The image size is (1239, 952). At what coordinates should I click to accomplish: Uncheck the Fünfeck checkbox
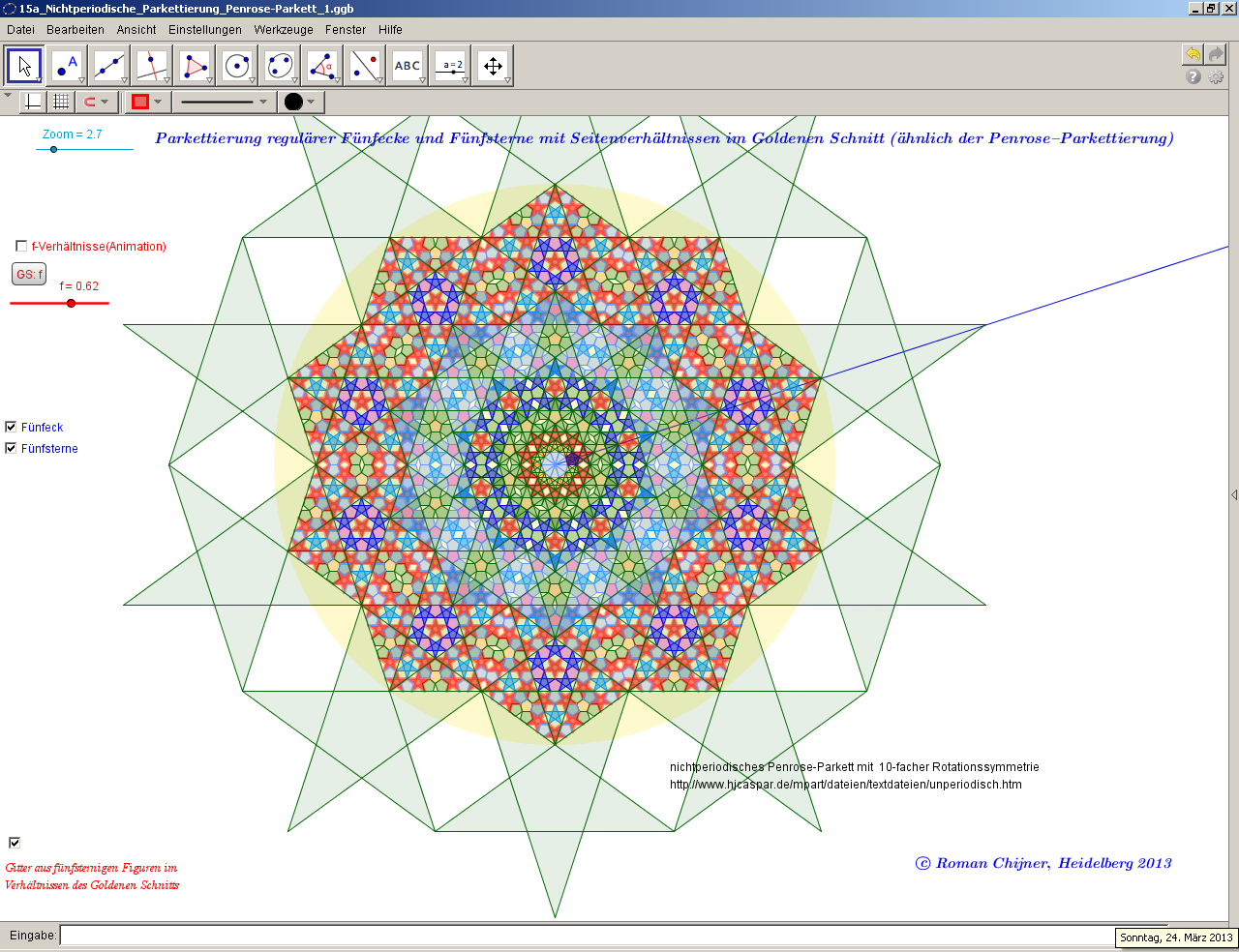(12, 427)
